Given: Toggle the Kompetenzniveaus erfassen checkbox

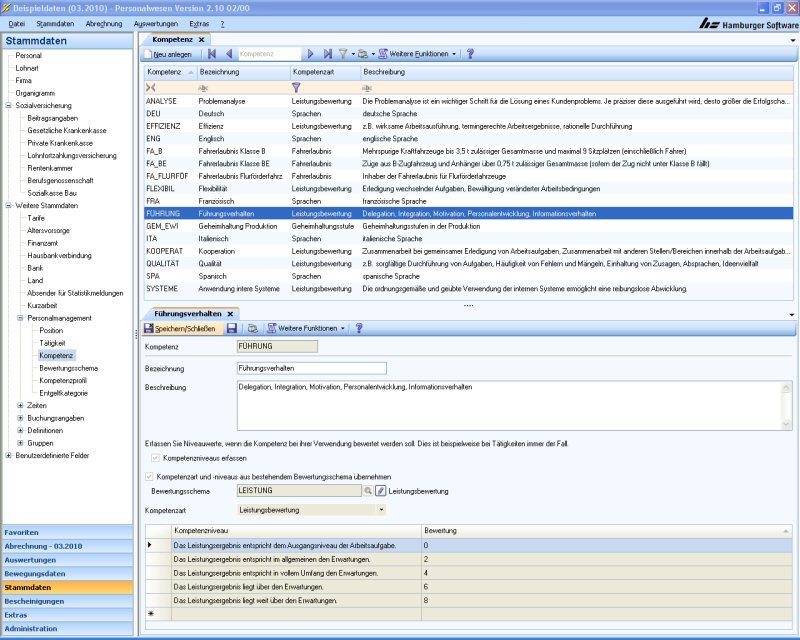Looking at the screenshot, I should point(154,457).
